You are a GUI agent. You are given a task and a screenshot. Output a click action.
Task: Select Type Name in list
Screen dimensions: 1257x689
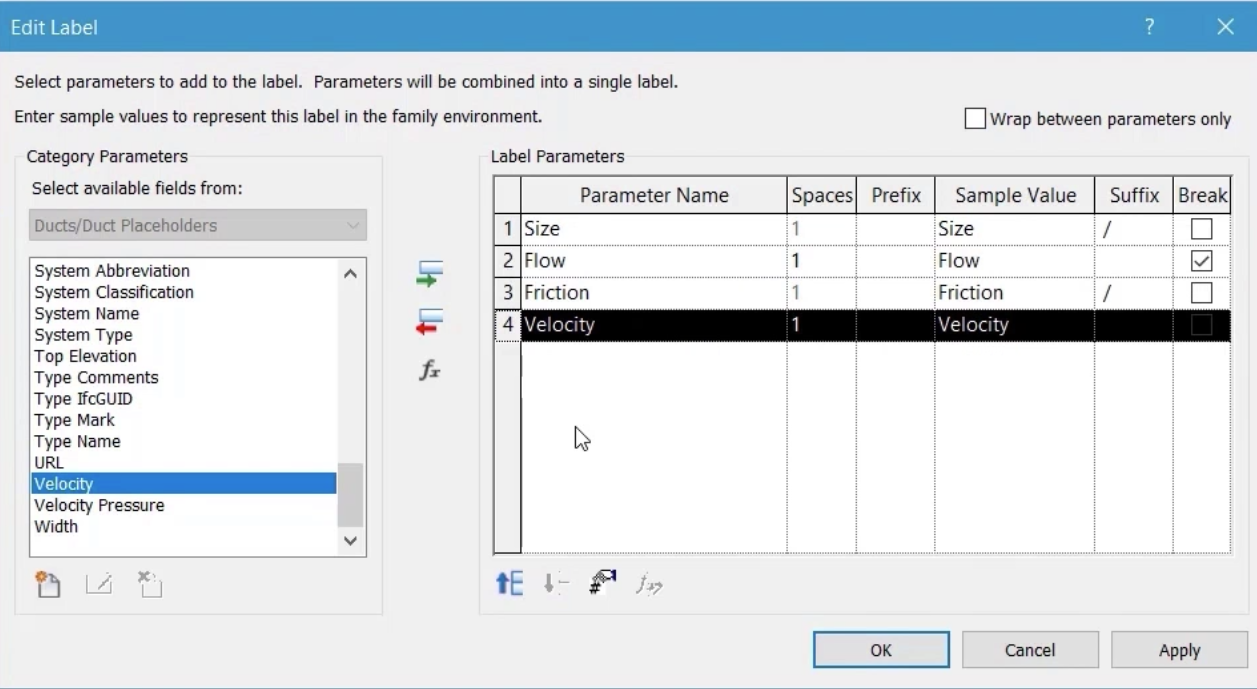(x=77, y=441)
